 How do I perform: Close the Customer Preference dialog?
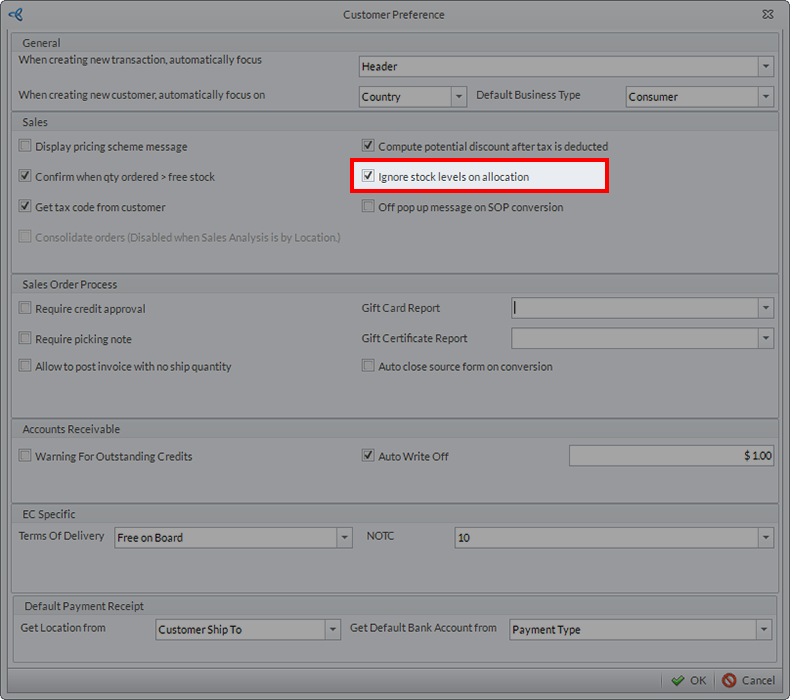(x=766, y=15)
